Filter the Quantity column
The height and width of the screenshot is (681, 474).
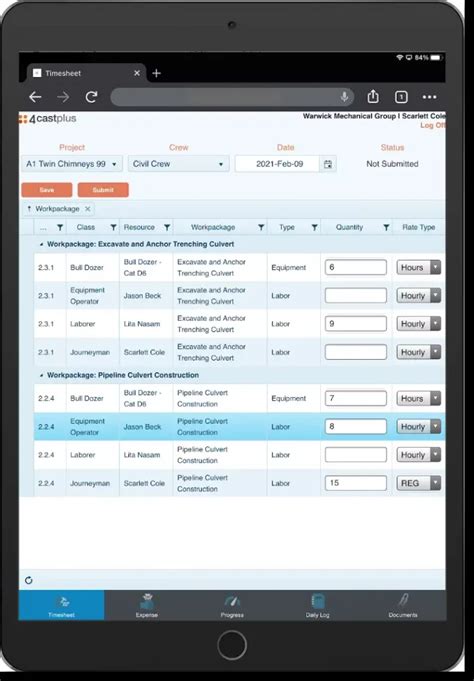[x=386, y=227]
